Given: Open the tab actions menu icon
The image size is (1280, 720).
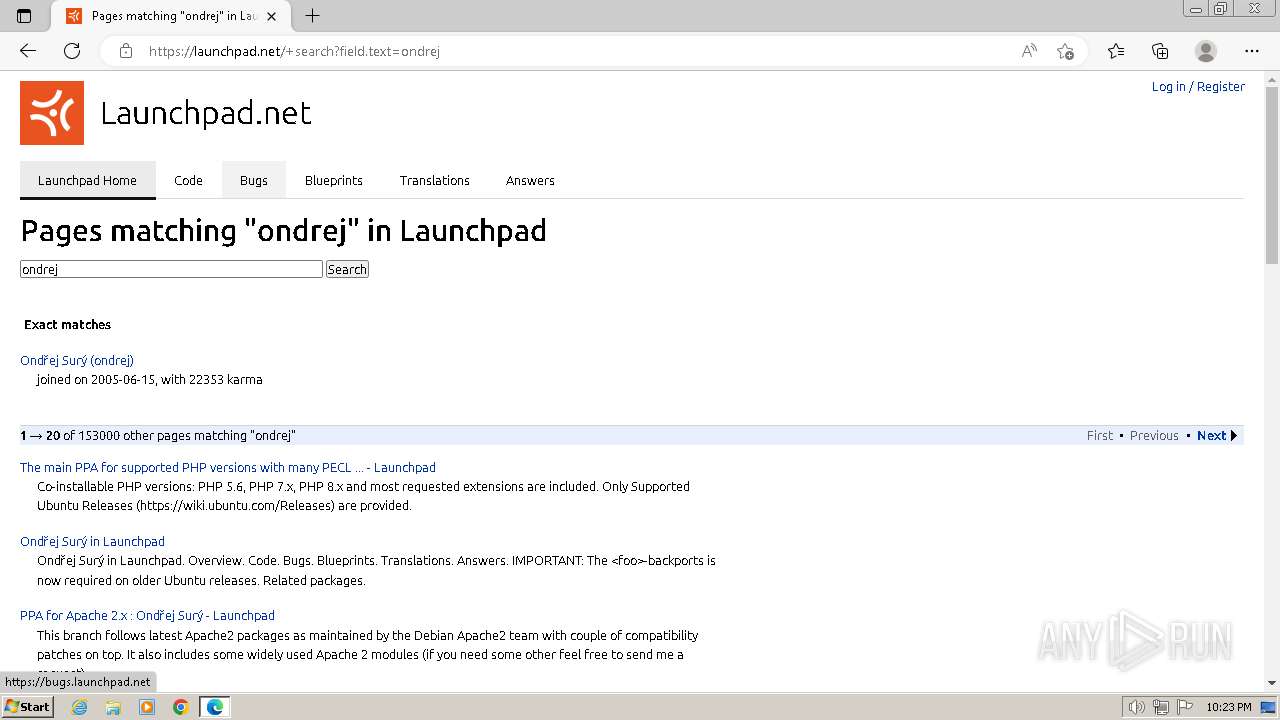Looking at the screenshot, I should point(24,16).
